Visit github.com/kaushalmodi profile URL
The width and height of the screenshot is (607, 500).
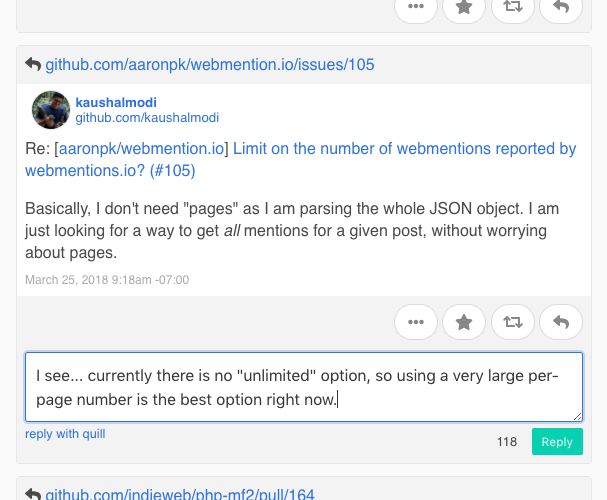[x=147, y=118]
